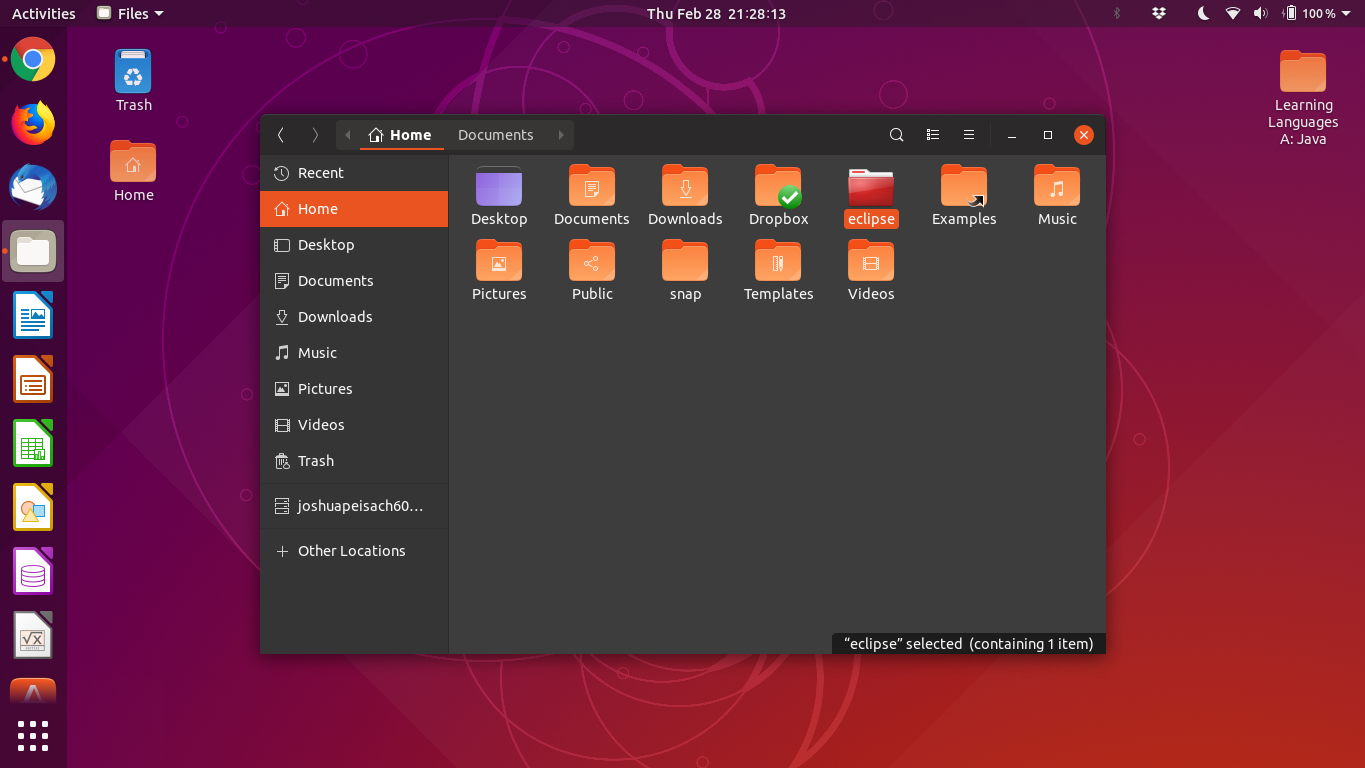The width and height of the screenshot is (1365, 768).
Task: Select Music in the sidebar
Action: (354, 353)
